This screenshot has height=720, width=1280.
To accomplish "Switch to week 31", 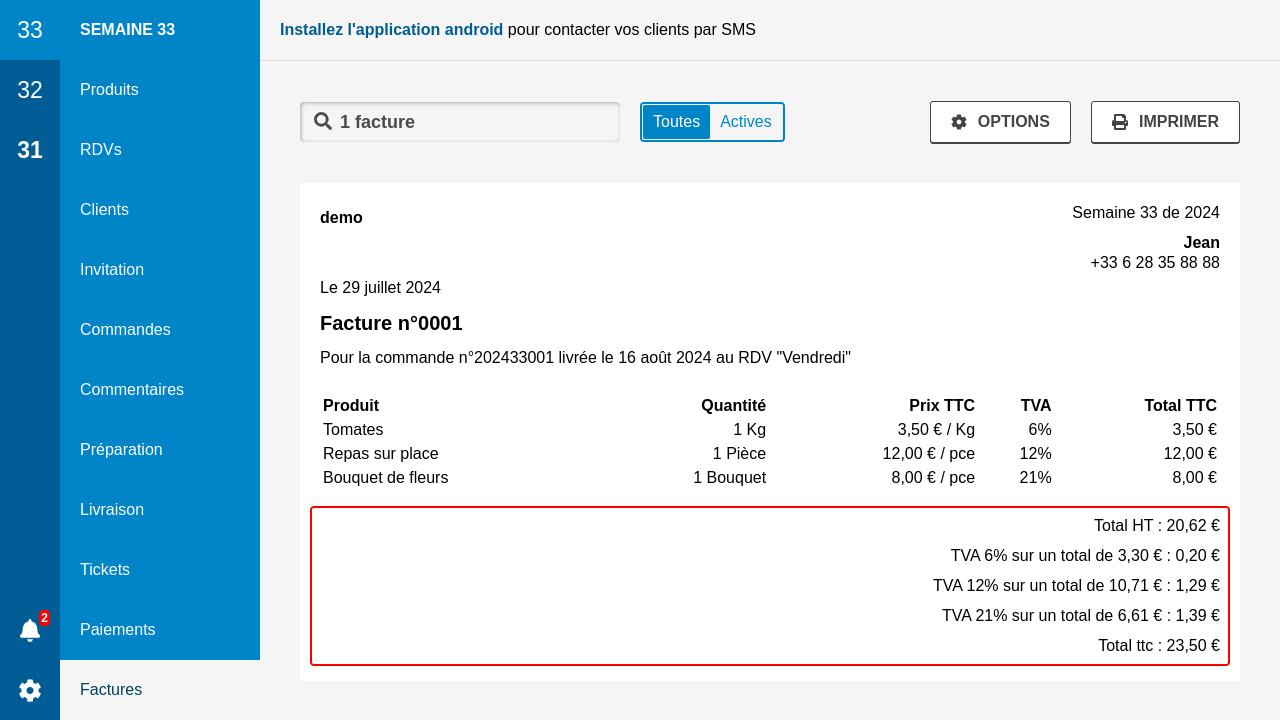I will click(x=30, y=150).
